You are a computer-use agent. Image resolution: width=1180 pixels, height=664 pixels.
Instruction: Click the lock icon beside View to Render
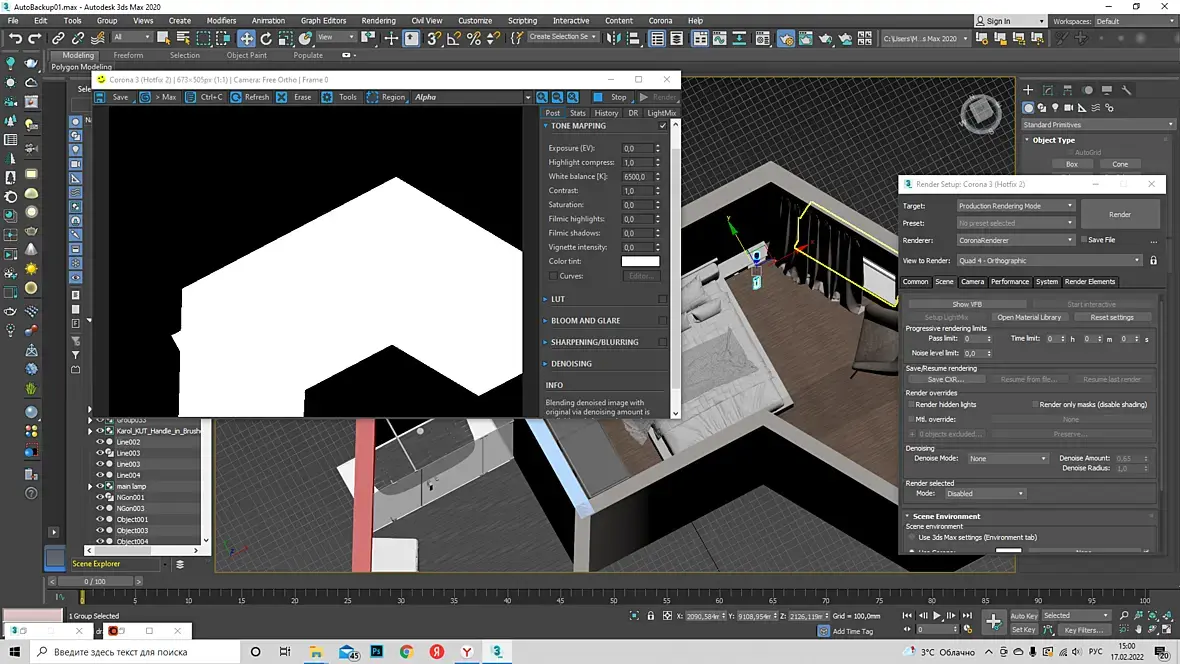click(1153, 261)
